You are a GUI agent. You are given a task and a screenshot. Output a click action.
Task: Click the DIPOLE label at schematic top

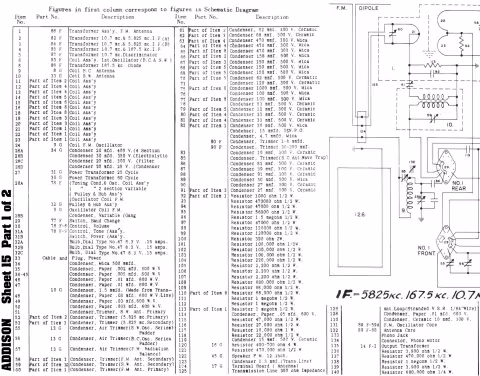pos(368,8)
